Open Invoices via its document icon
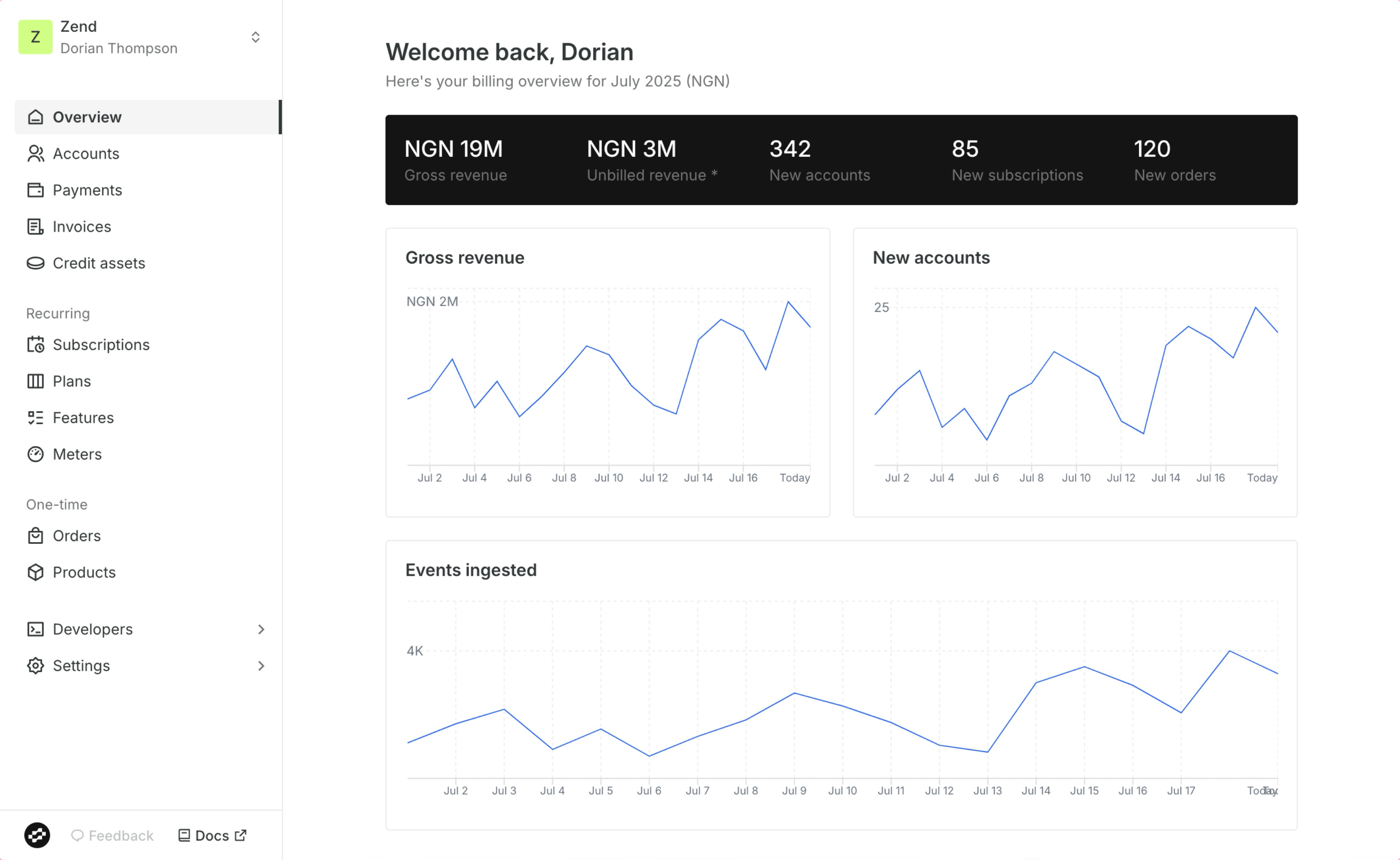This screenshot has width=1400, height=860. pyautogui.click(x=36, y=226)
